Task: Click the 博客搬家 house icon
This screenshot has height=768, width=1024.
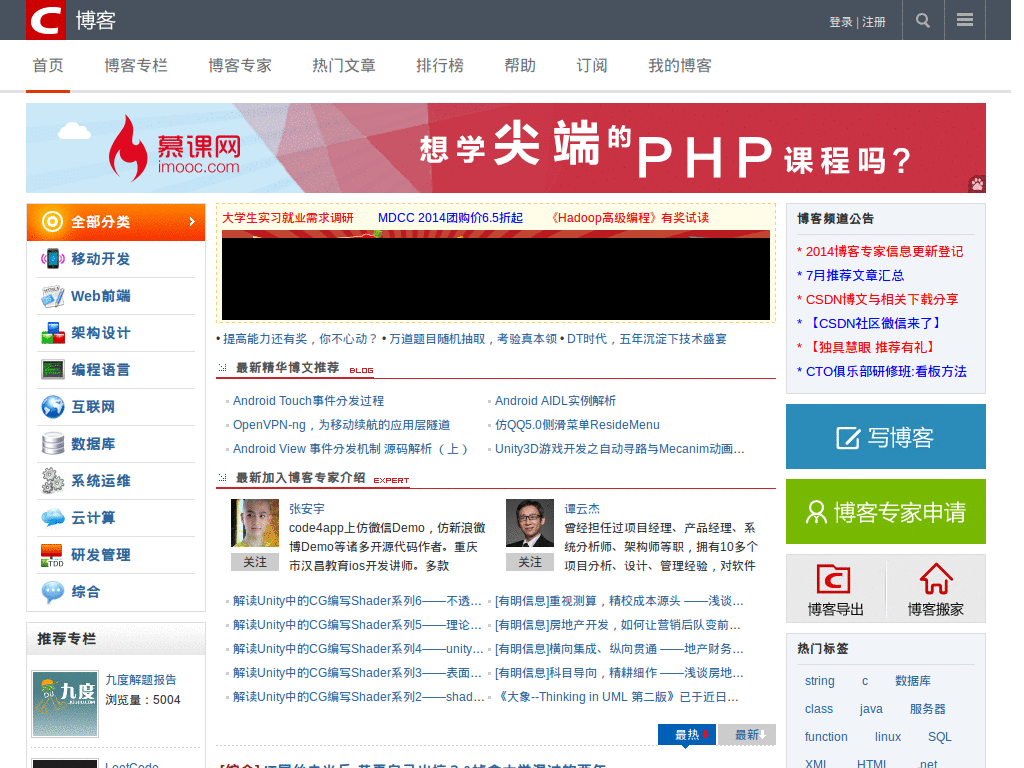Action: pyautogui.click(x=936, y=579)
